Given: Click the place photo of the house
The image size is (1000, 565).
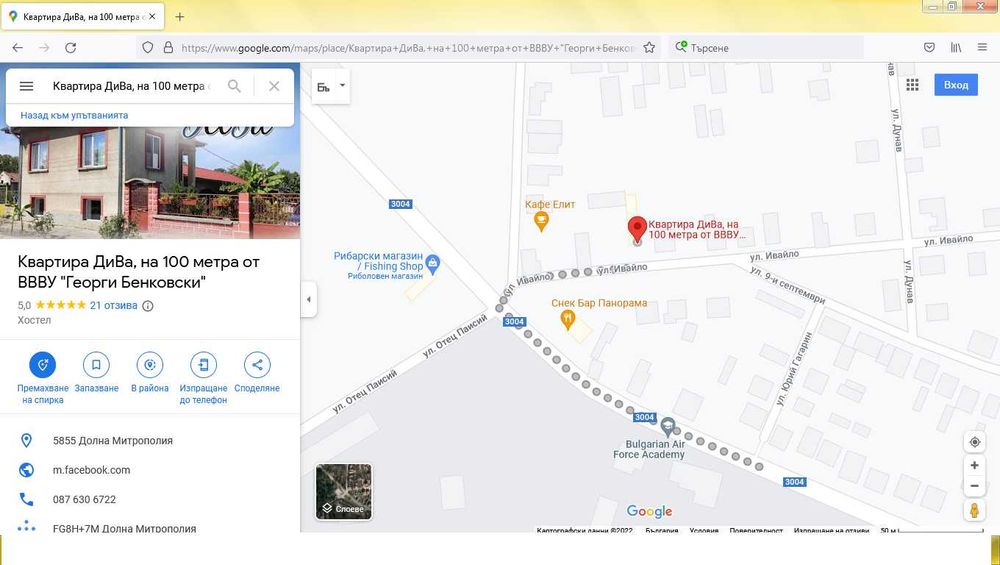Looking at the screenshot, I should point(150,182).
